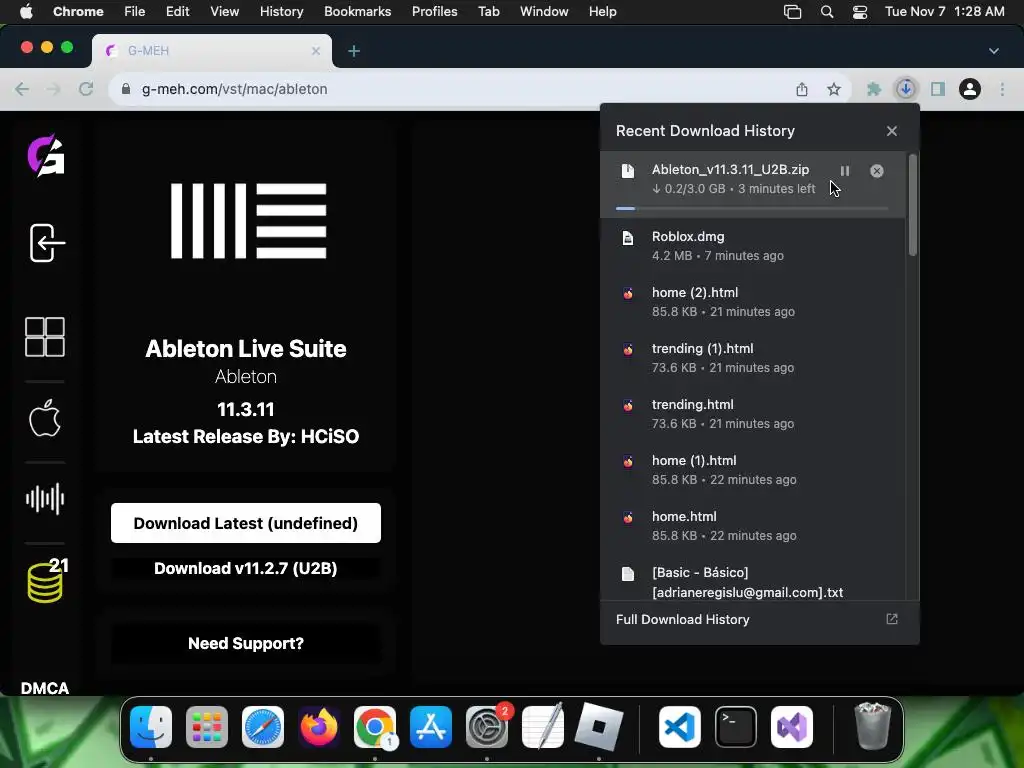
Task: Open the Apple Mac section icon
Action: [44, 418]
